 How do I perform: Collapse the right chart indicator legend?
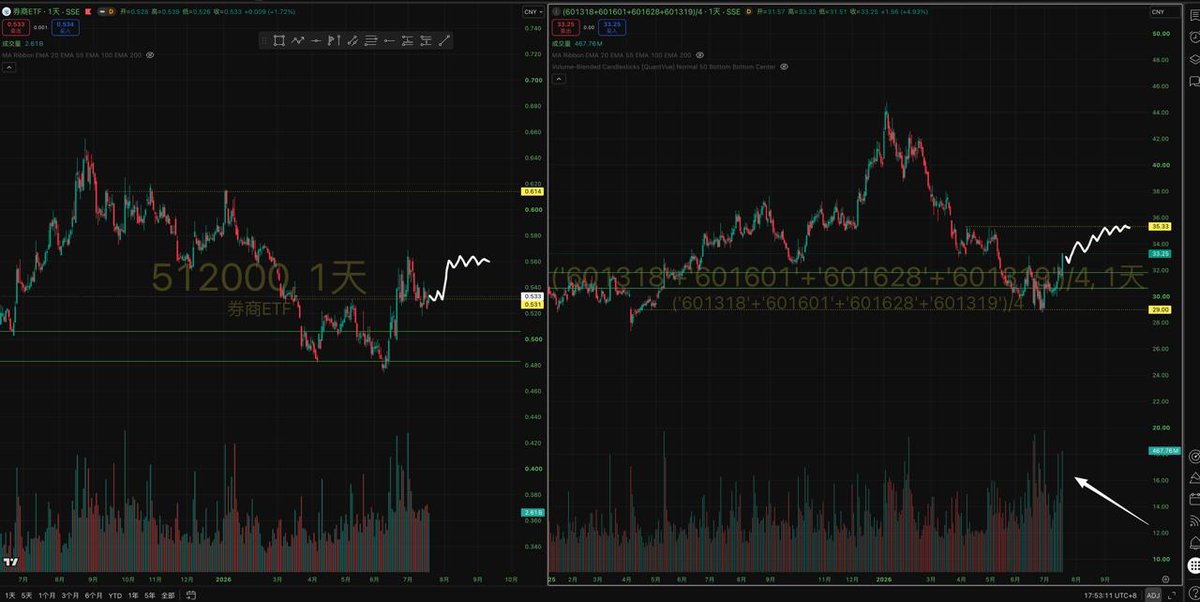pos(559,79)
